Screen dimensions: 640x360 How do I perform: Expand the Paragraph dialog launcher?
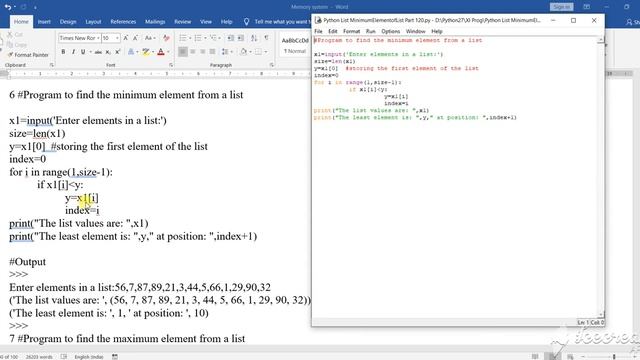(272, 65)
